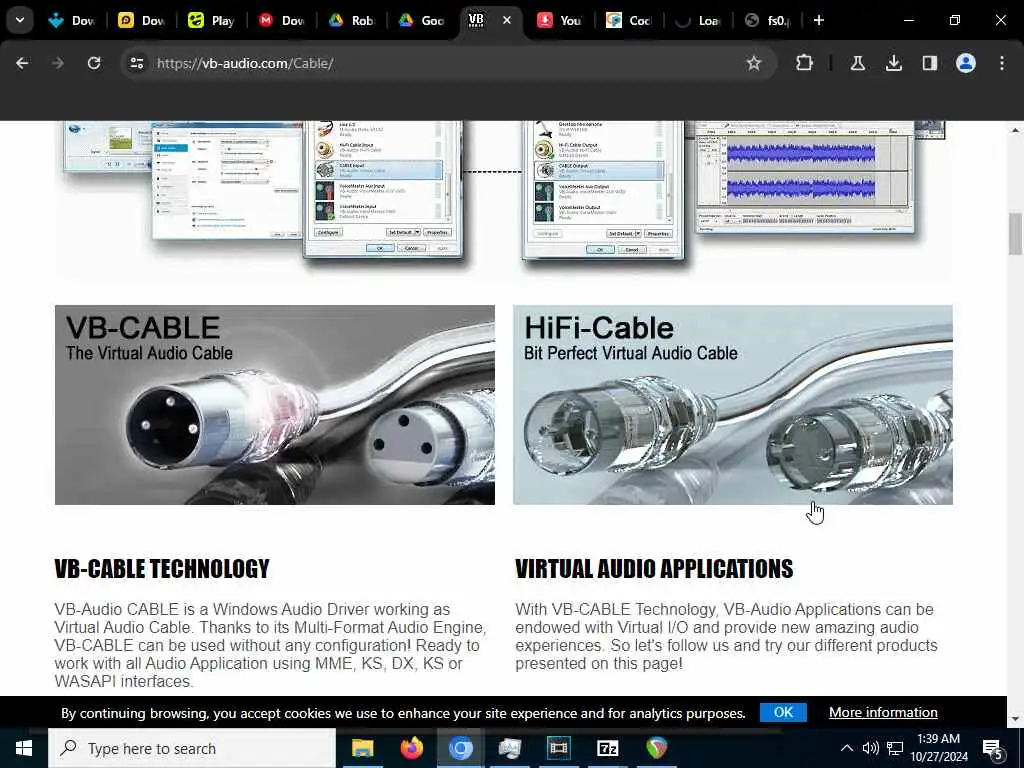
Task: Click the scrollbar up arrow
Action: click(x=1015, y=130)
